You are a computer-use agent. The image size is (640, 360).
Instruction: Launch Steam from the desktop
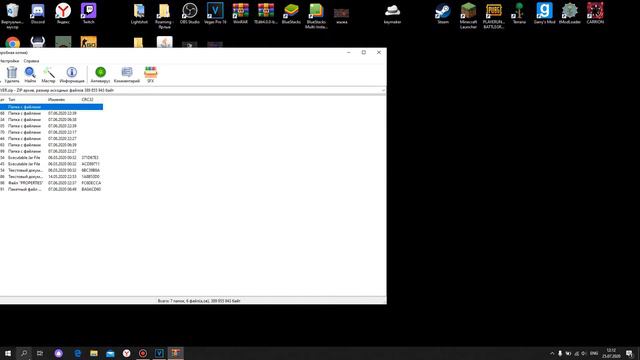tap(443, 13)
